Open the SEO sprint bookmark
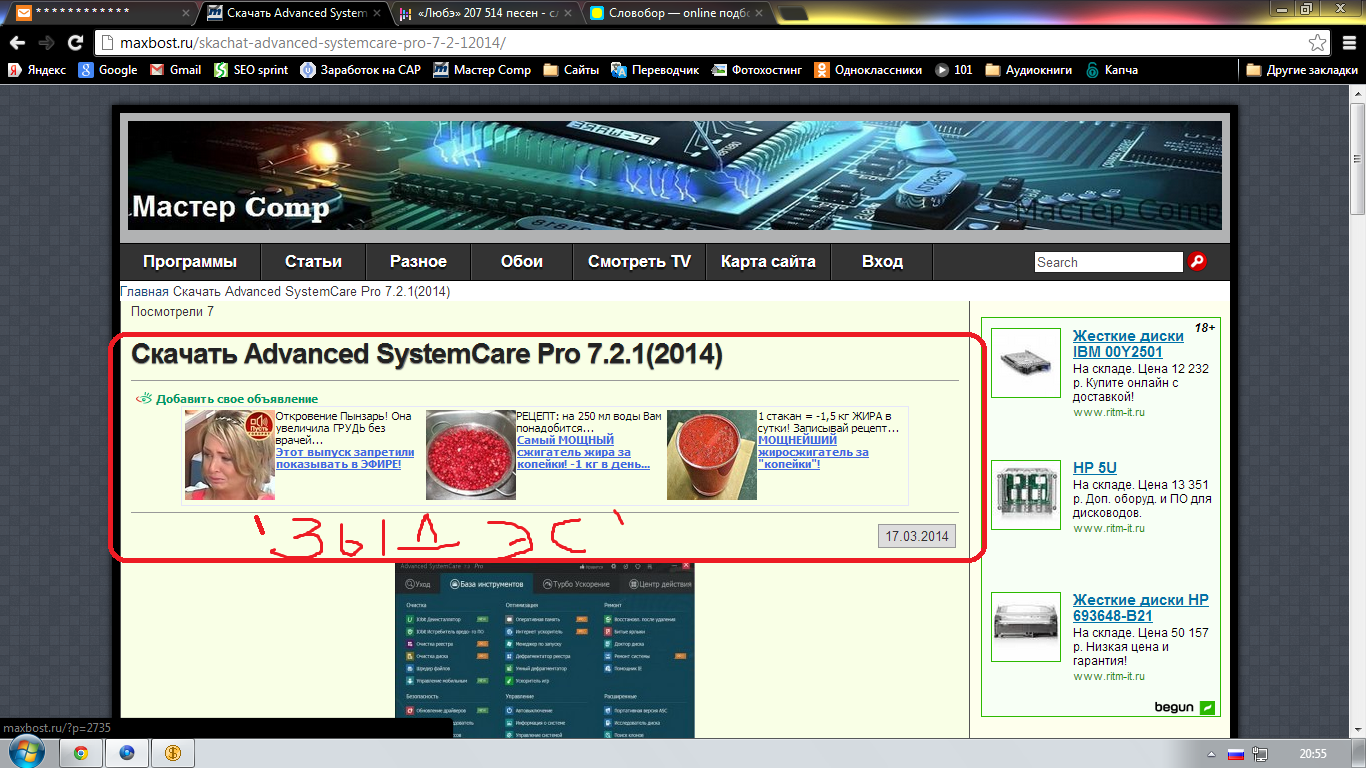This screenshot has height=768, width=1366. coord(251,70)
